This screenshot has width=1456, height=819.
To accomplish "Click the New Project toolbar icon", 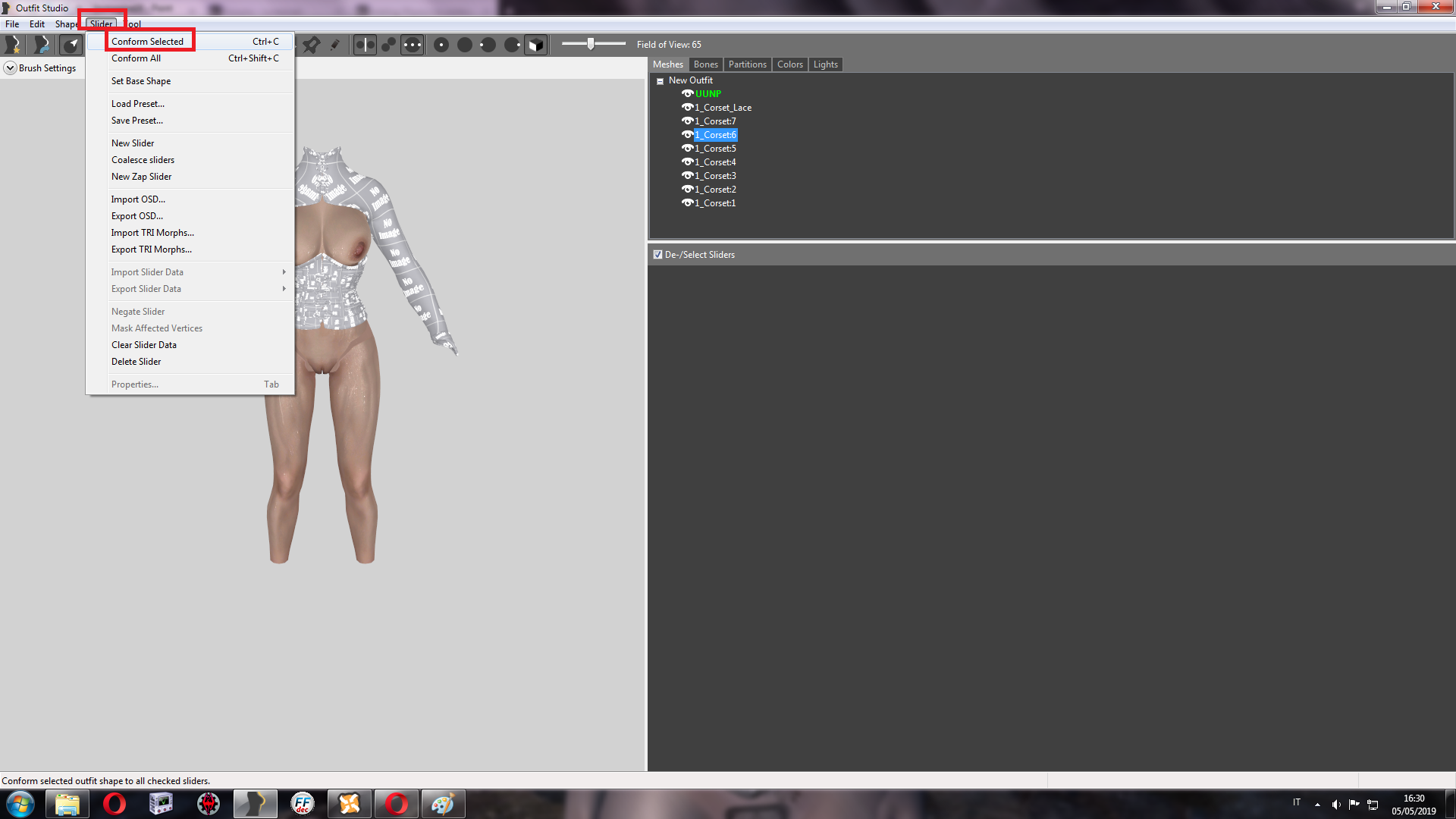I will point(14,45).
